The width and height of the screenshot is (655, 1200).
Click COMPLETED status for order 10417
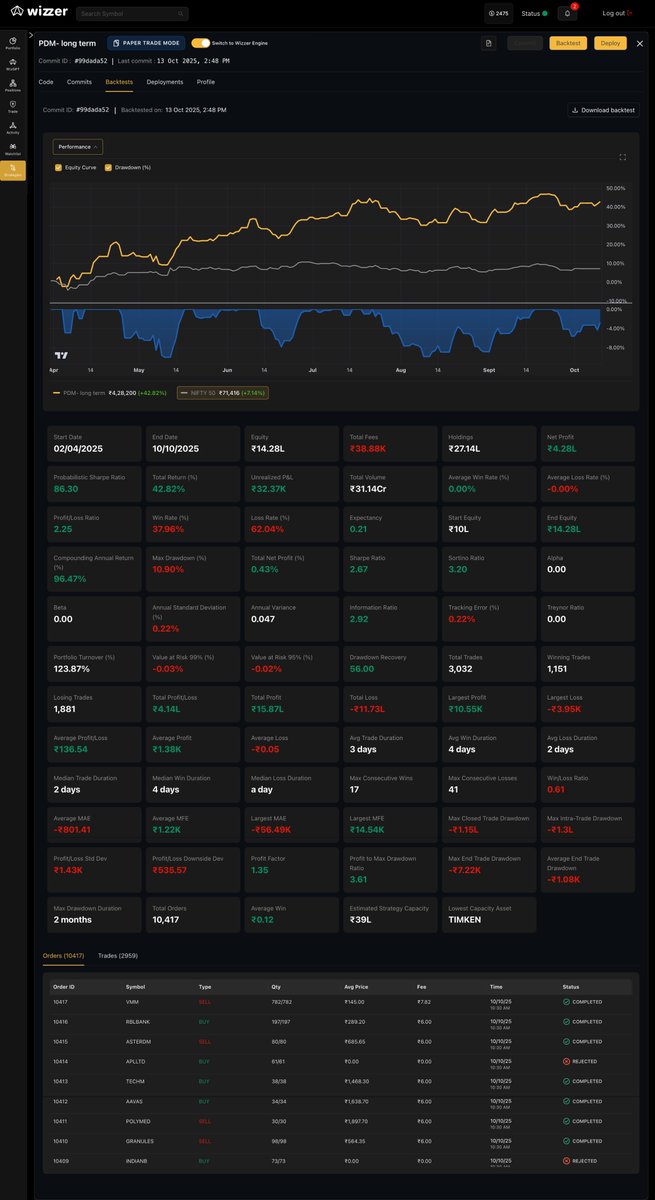pyautogui.click(x=582, y=1002)
